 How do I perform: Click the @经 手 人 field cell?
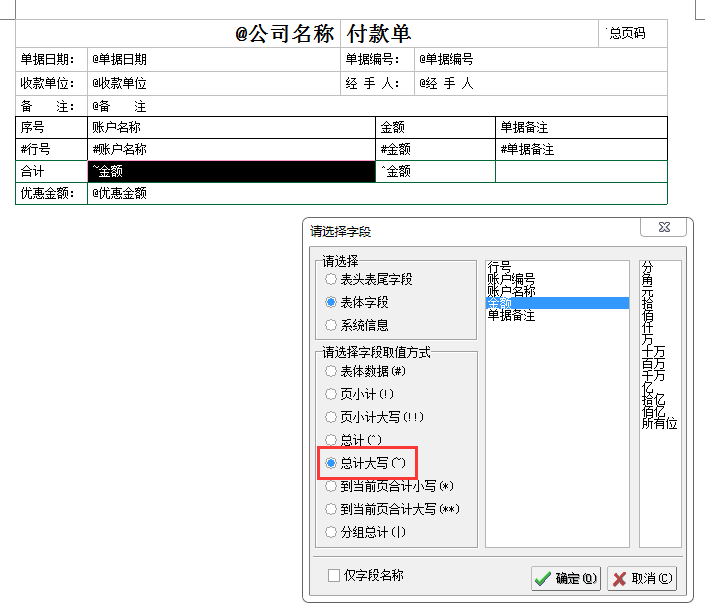point(540,83)
